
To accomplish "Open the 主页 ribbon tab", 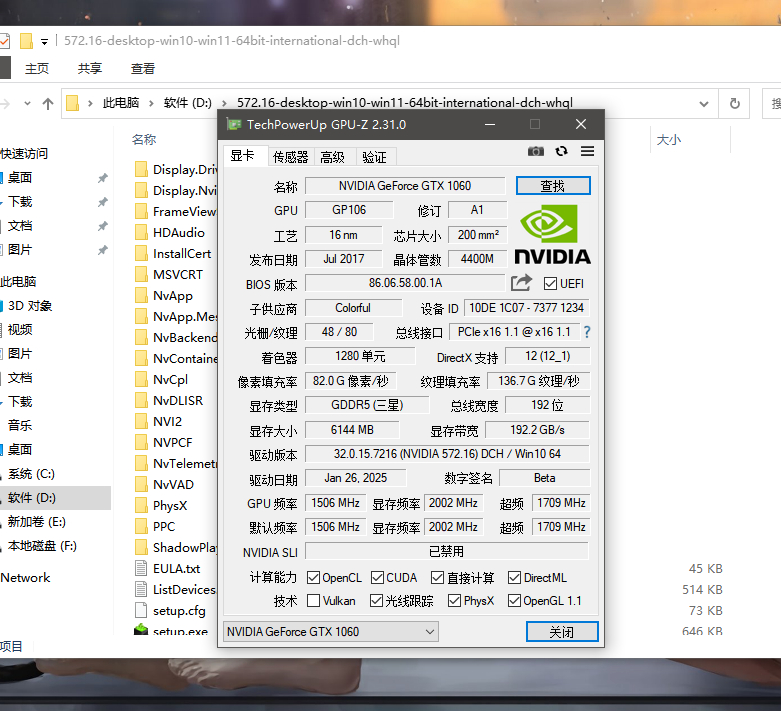I will (x=37, y=68).
